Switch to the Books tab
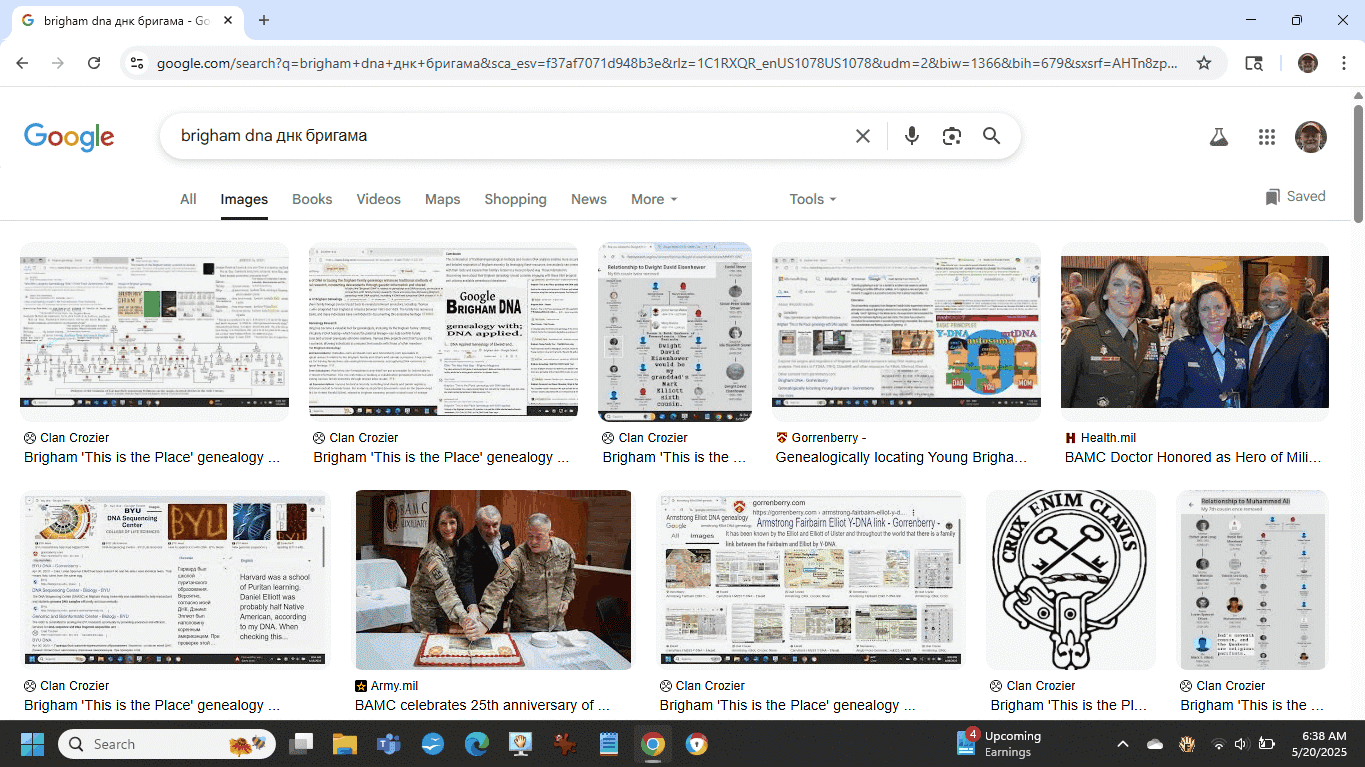 pos(312,199)
